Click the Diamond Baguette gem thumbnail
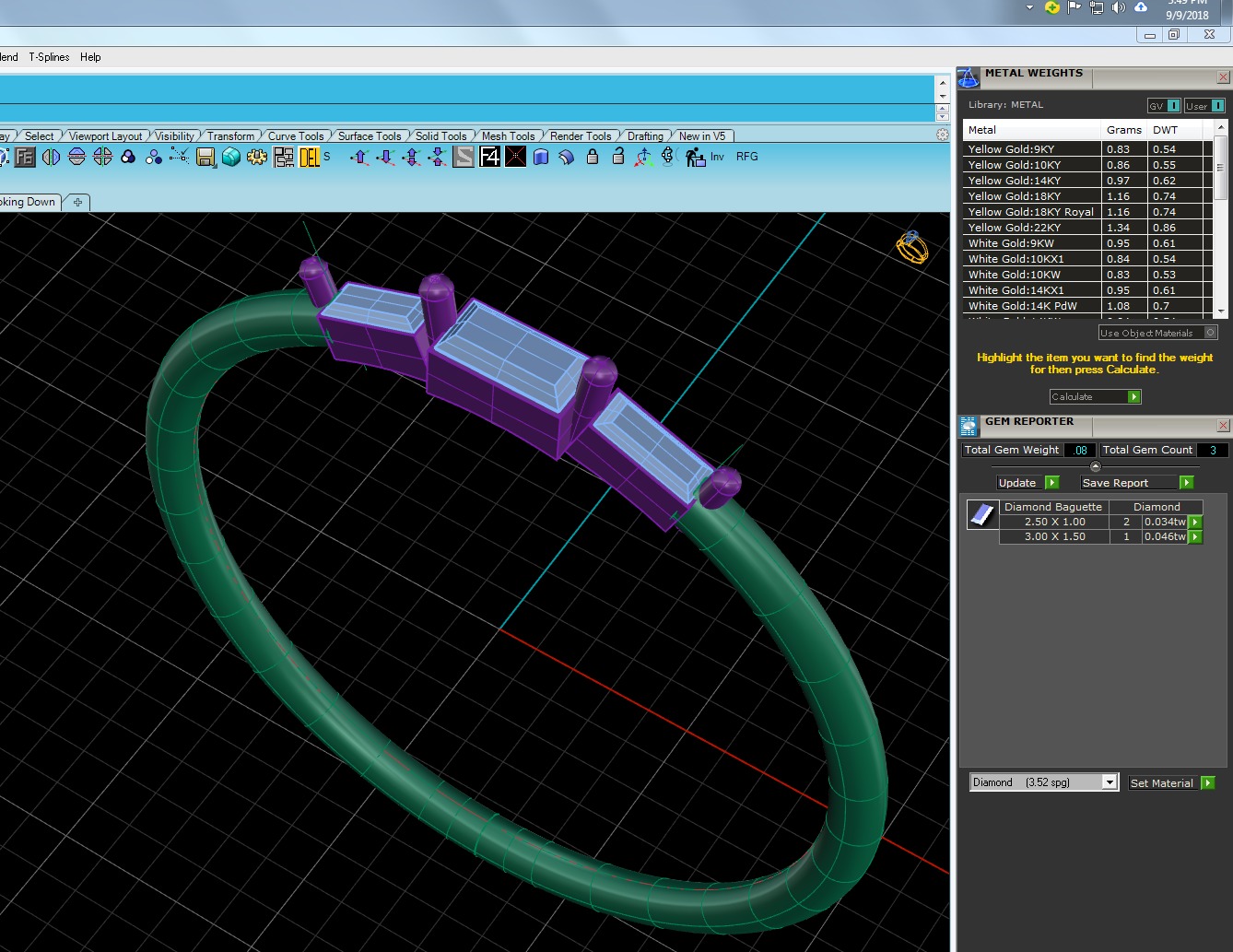Viewport: 1233px width, 952px height. pos(982,513)
